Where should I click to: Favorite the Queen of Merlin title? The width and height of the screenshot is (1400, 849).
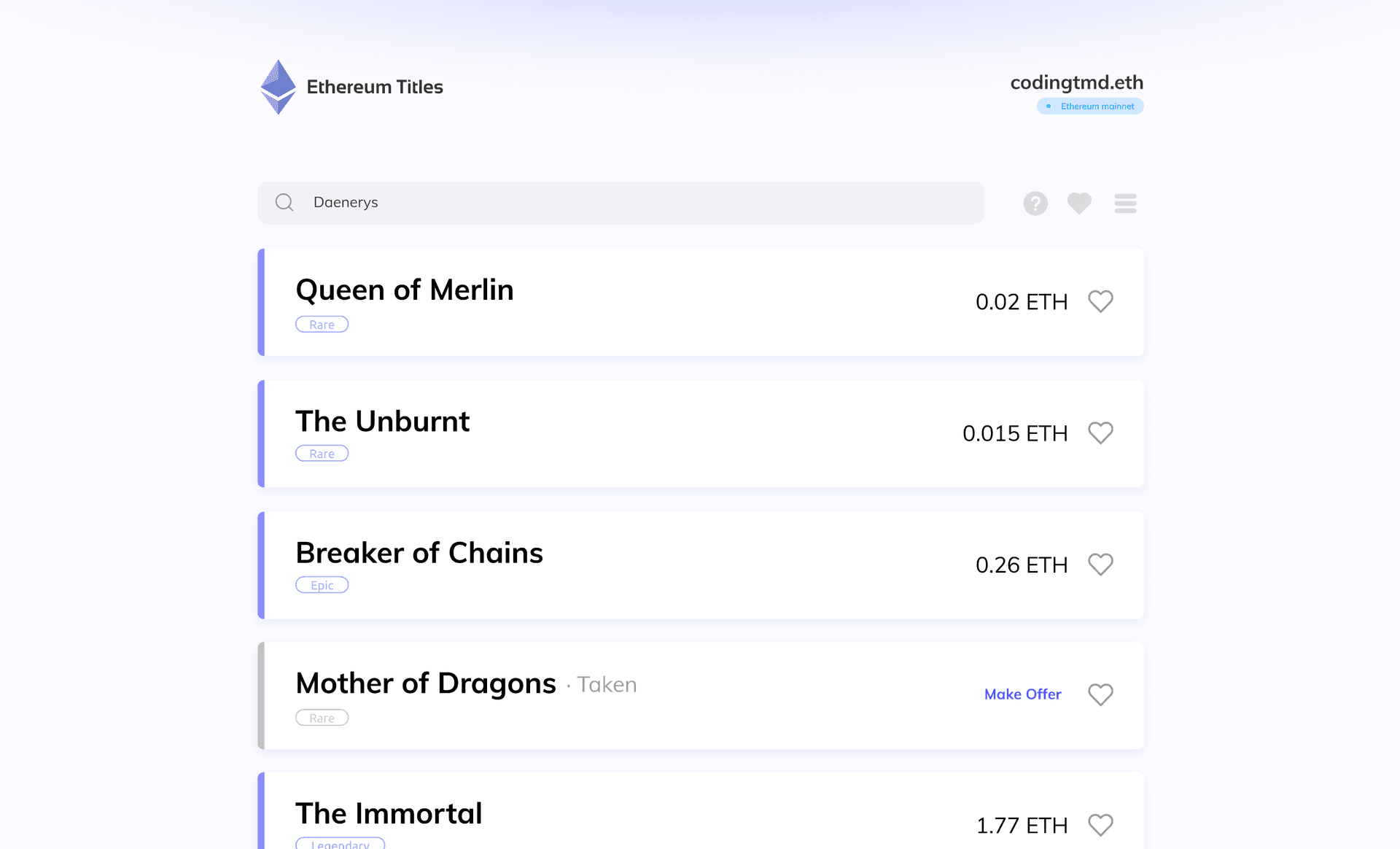click(1100, 301)
